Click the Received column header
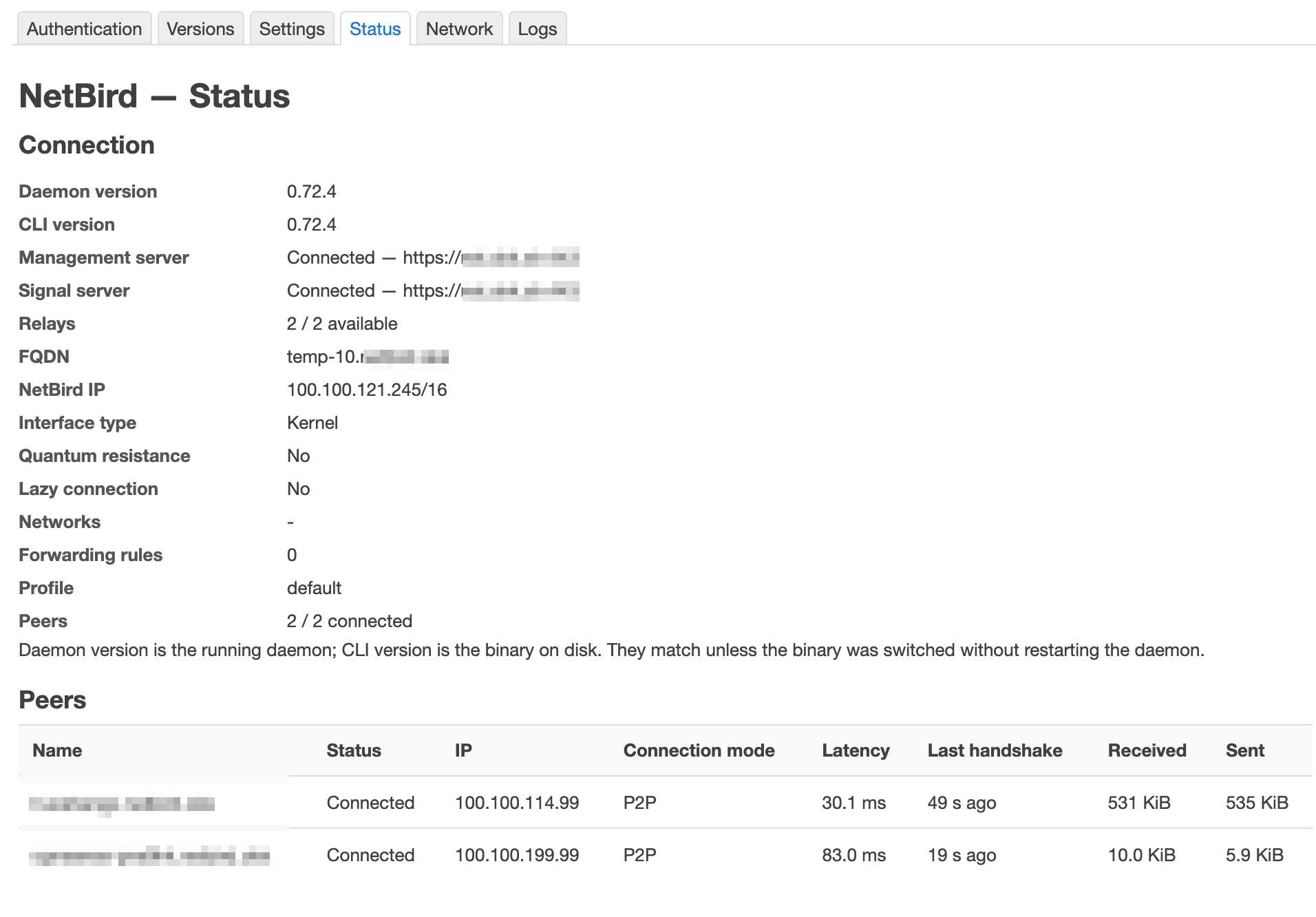The image size is (1316, 917). 1147,750
